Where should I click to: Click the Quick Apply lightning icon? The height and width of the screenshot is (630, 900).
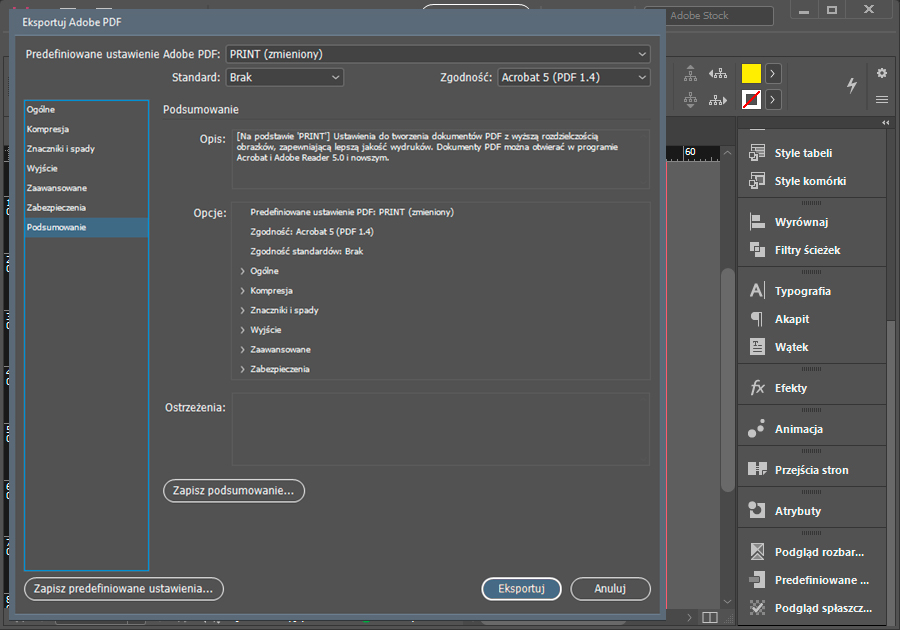click(852, 85)
